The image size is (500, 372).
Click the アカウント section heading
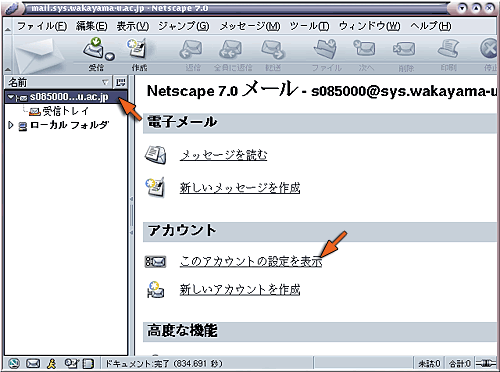coord(182,230)
